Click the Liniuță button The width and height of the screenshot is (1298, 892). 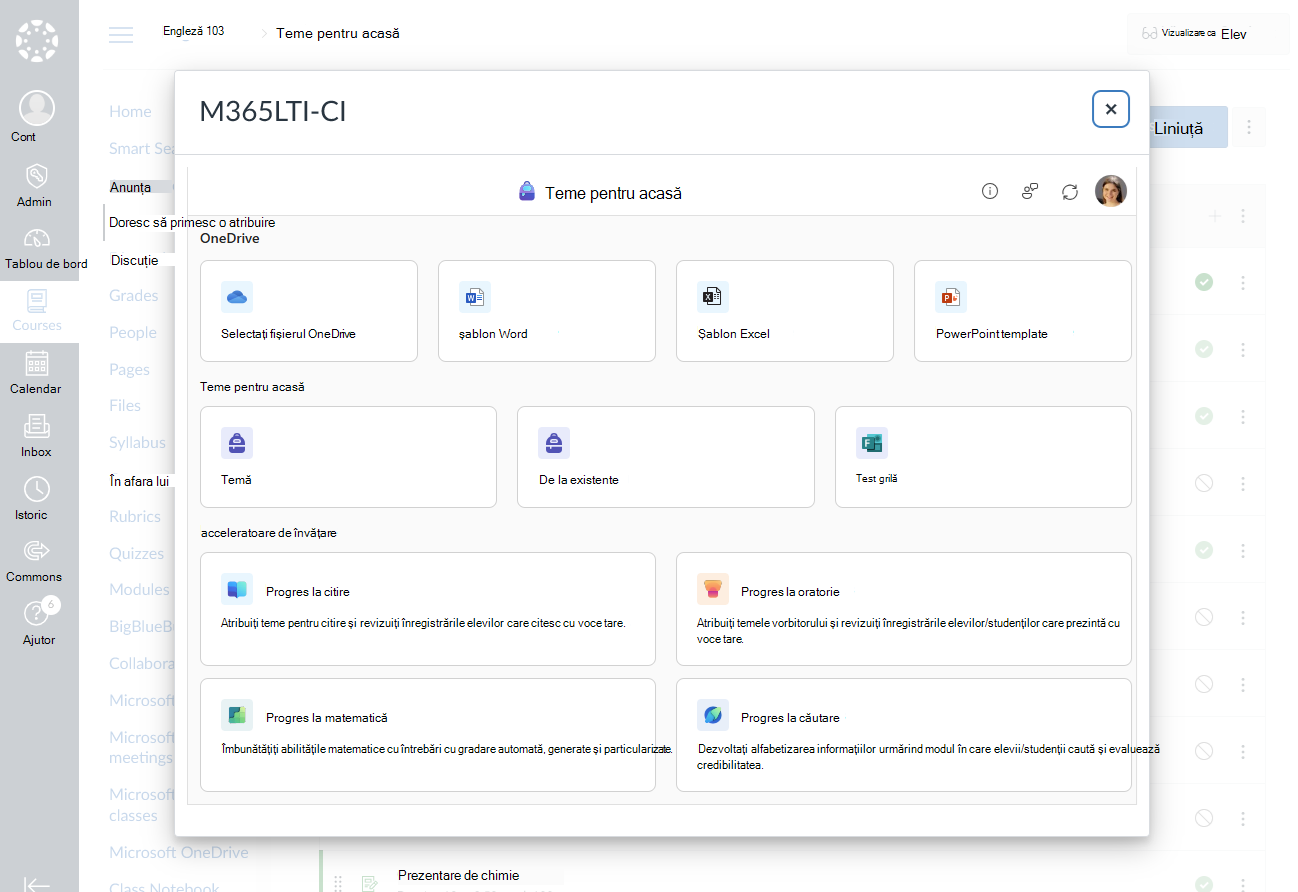1188,128
